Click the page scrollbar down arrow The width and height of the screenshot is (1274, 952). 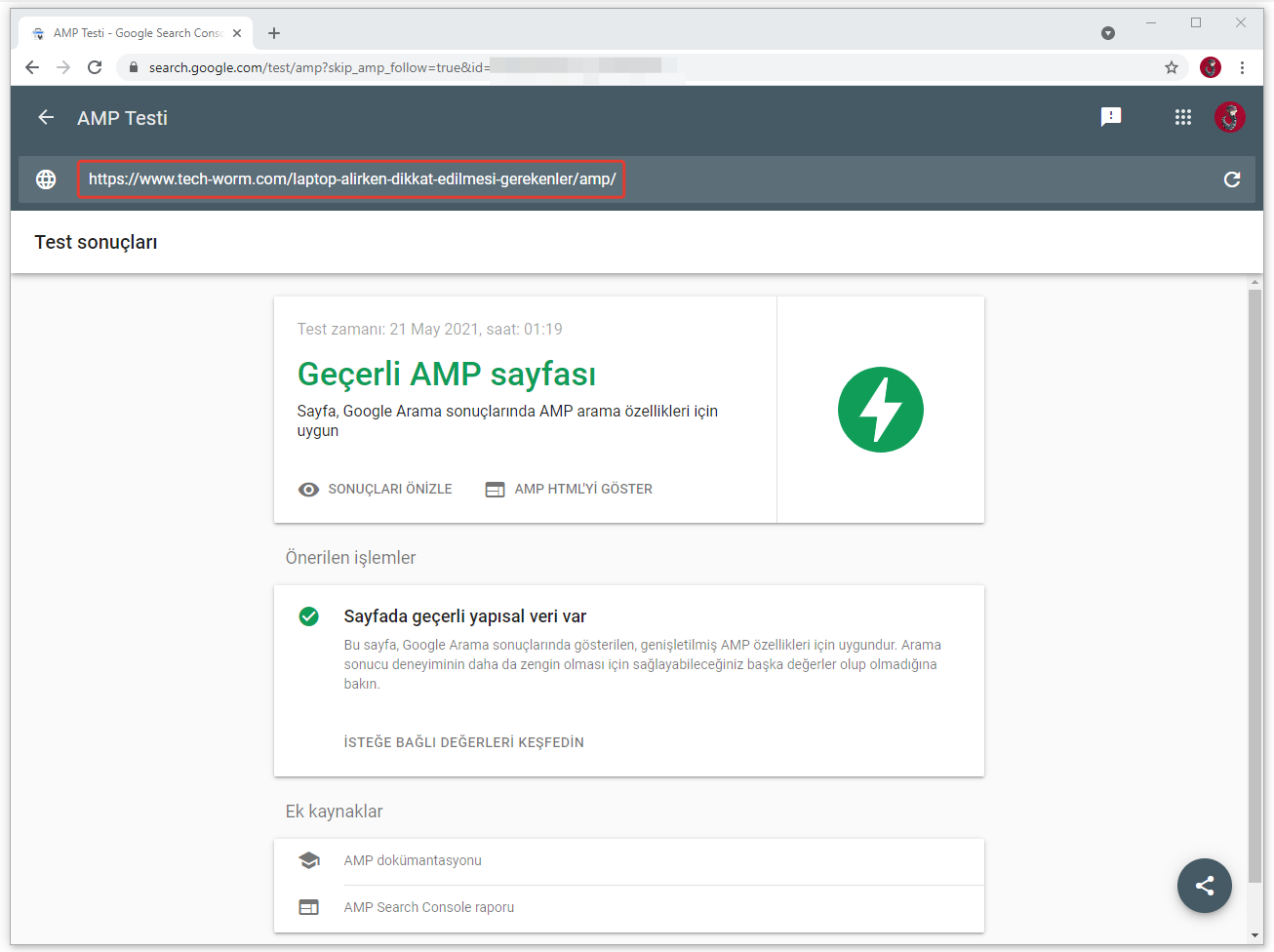(1254, 935)
